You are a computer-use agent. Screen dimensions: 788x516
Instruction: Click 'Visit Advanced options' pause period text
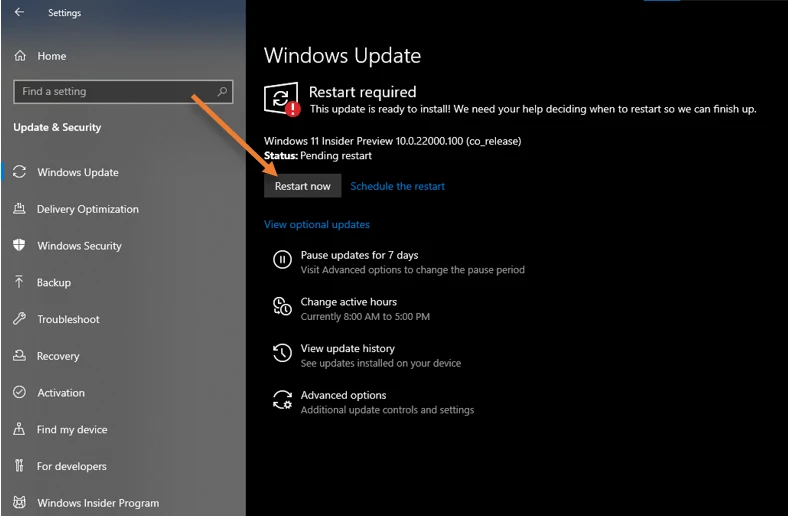click(413, 269)
